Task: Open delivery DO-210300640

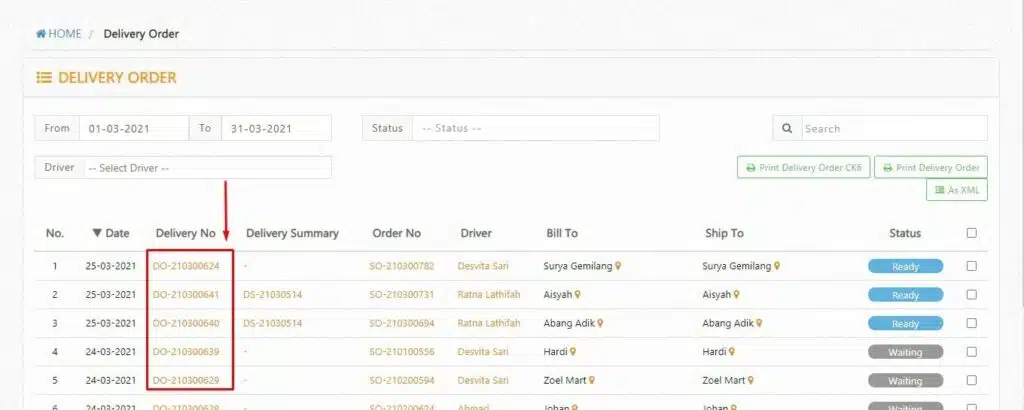Action: point(186,323)
